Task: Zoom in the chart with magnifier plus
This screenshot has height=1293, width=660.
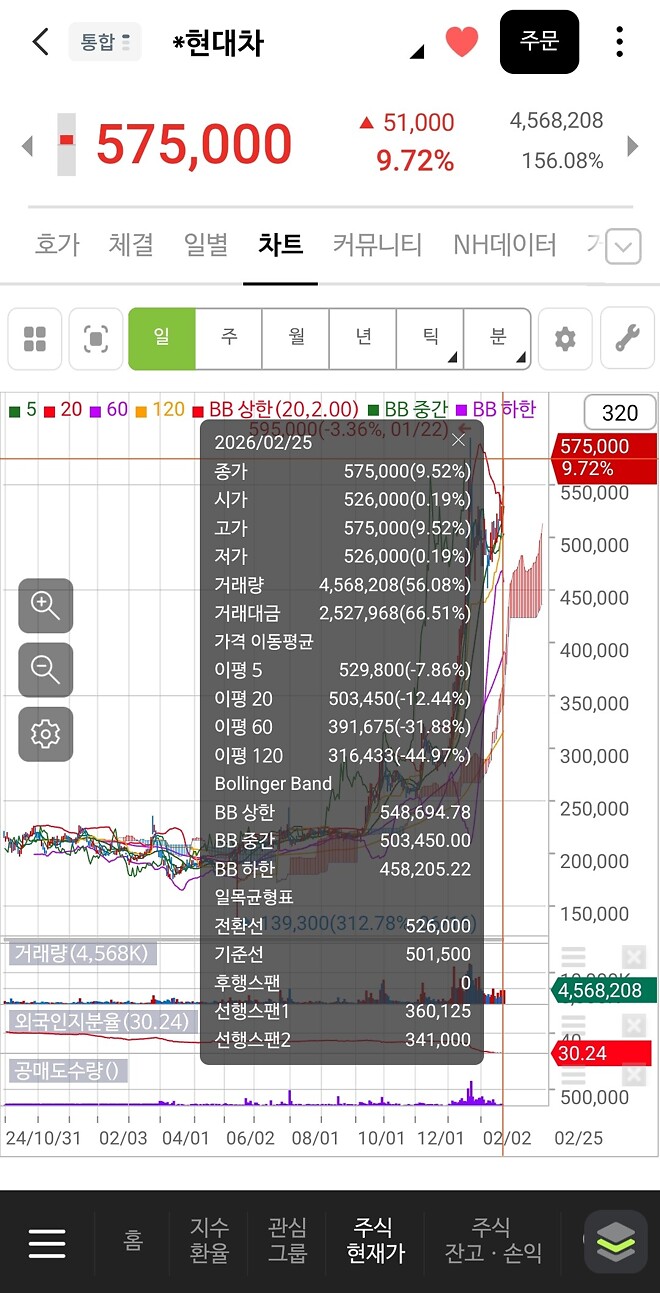Action: (45, 605)
